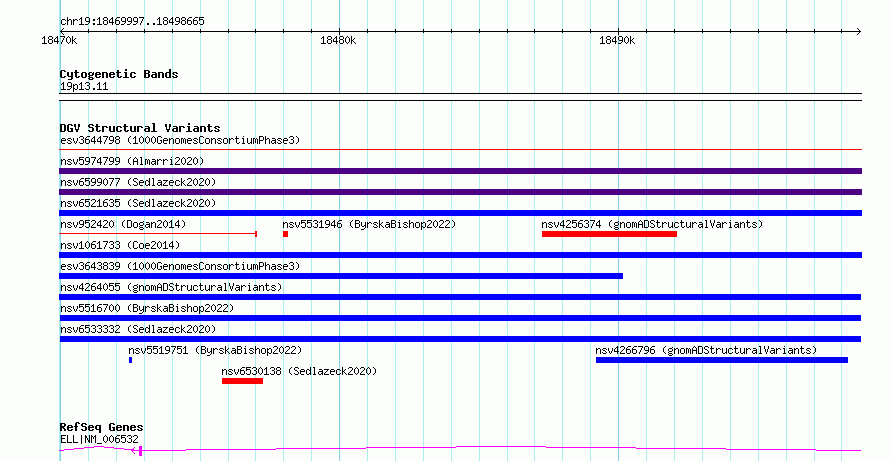Click the arrowhead ending the coordinate ruler

[859, 32]
